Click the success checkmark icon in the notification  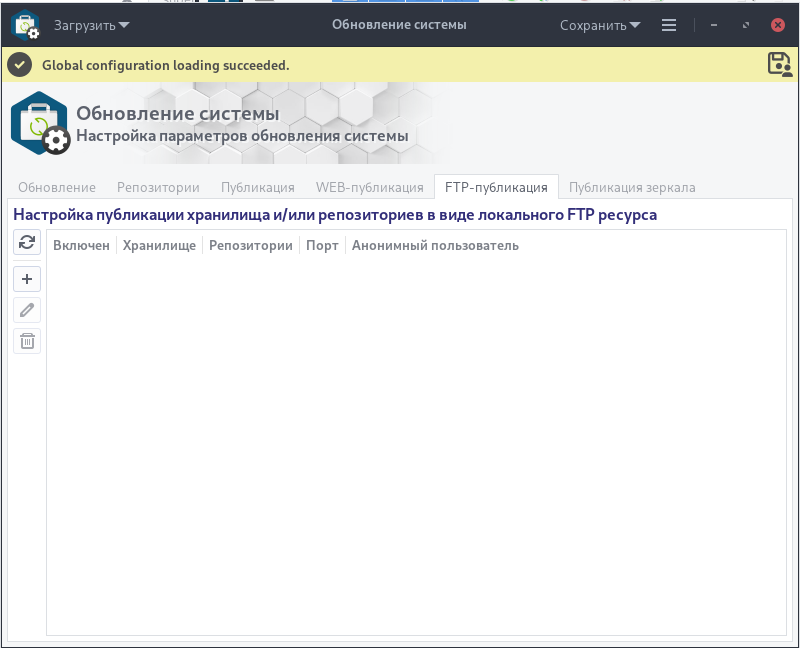pos(20,65)
